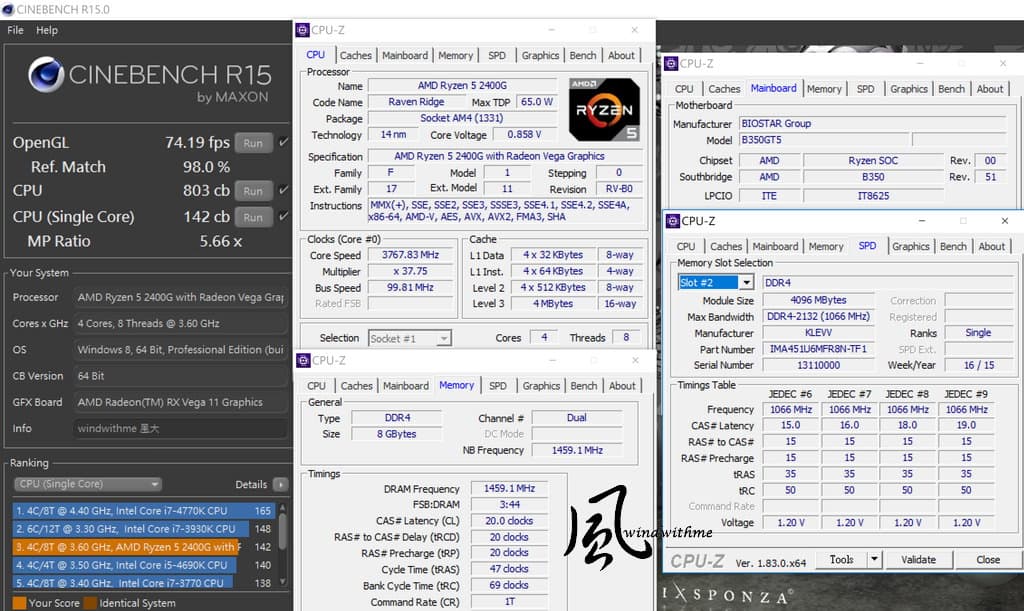Screen dimensions: 1024x611
Task: Open the File menu in Cinebench
Action: pyautogui.click(x=15, y=30)
